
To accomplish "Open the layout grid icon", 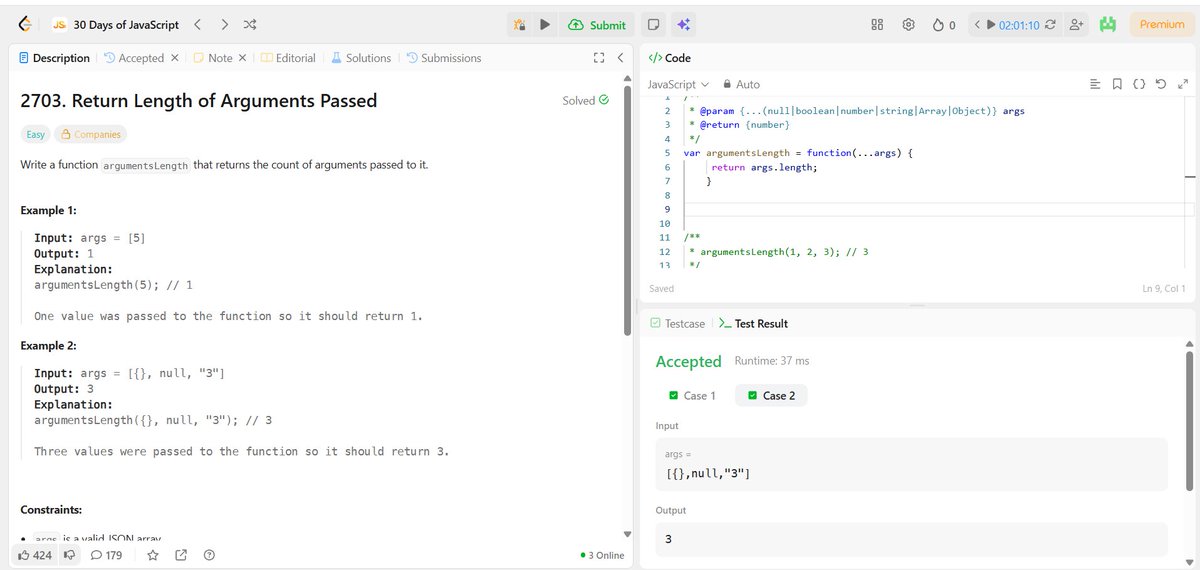I will tap(877, 24).
